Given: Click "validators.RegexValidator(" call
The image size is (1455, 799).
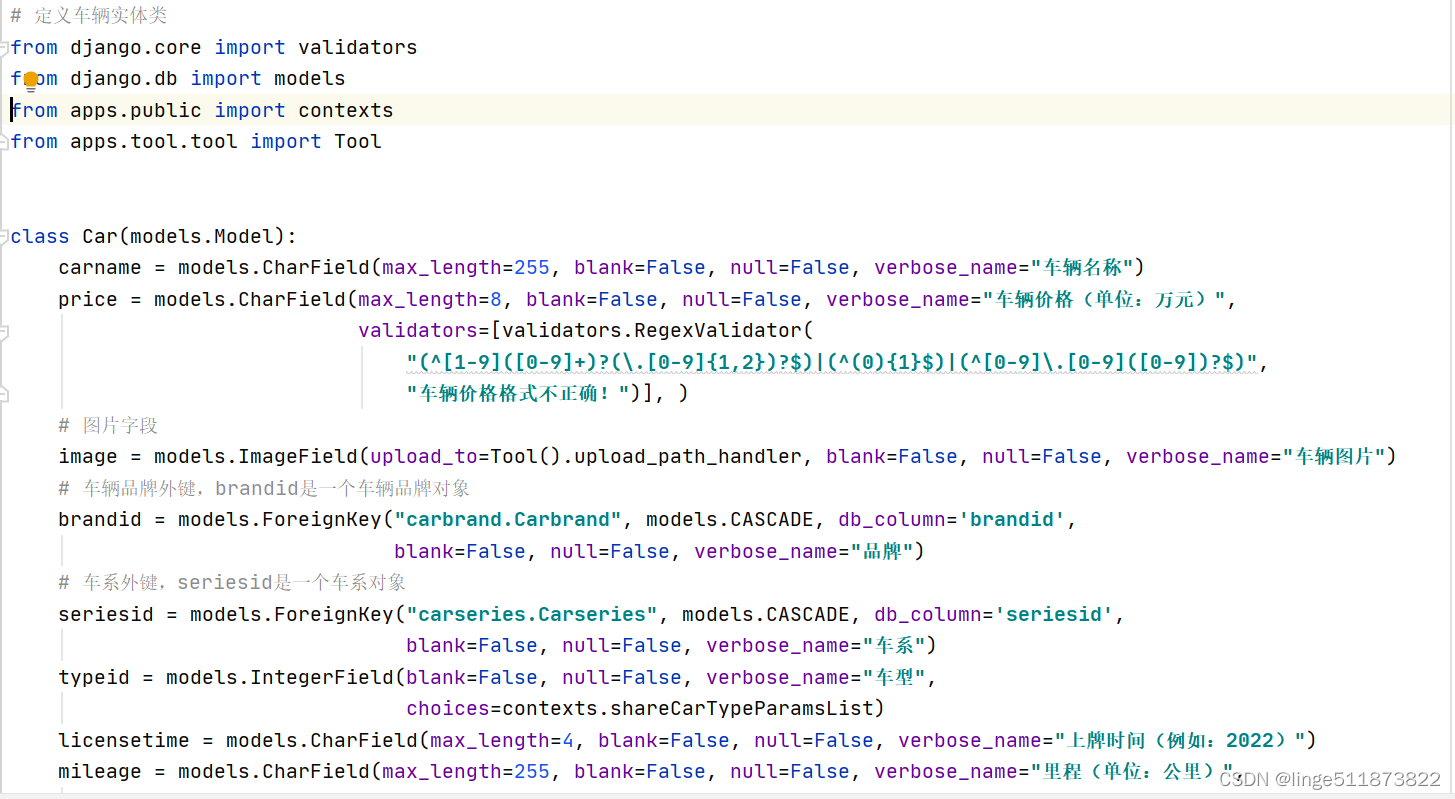Looking at the screenshot, I should pyautogui.click(x=660, y=330).
